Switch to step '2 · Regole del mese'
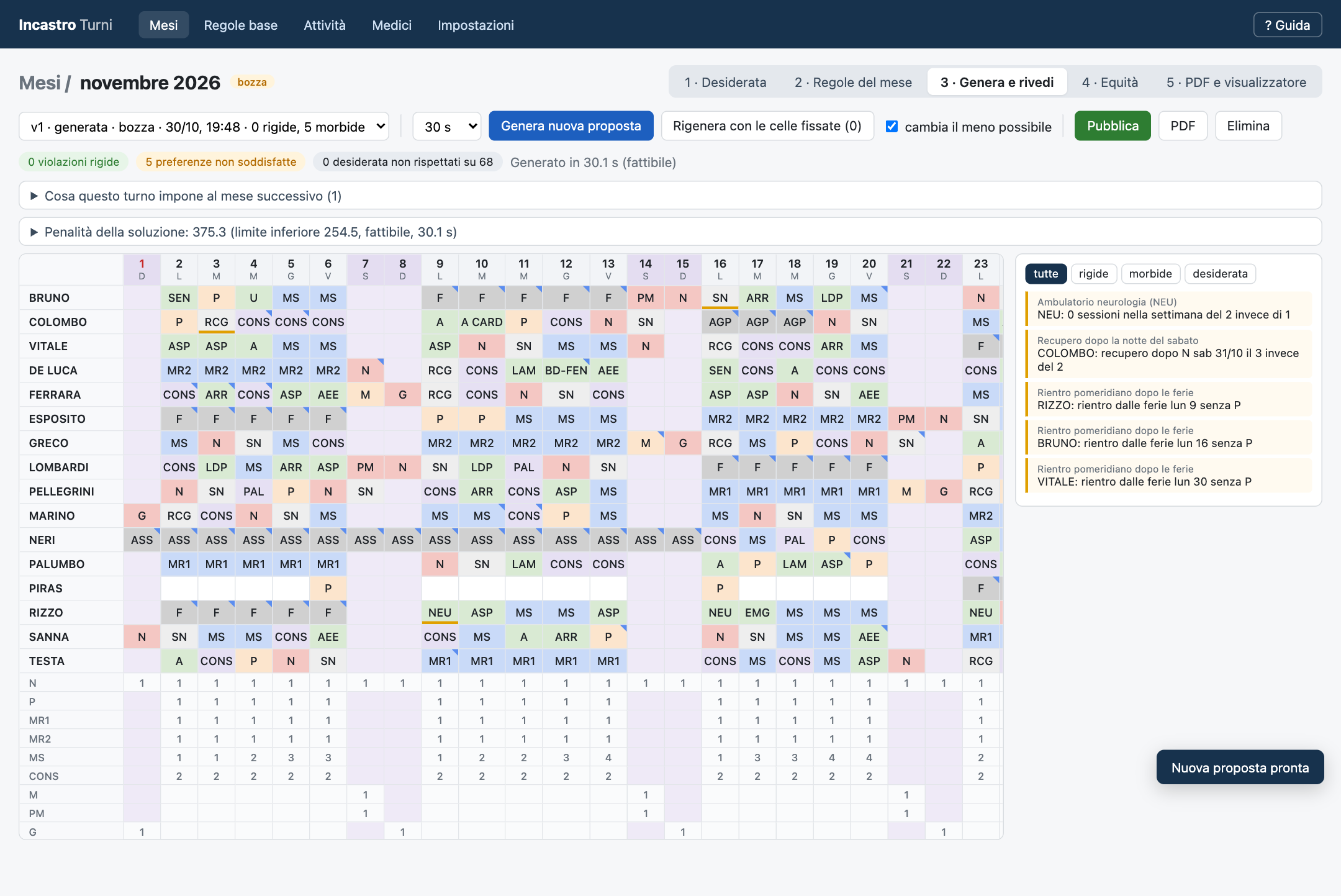The width and height of the screenshot is (1341, 896). (x=853, y=82)
